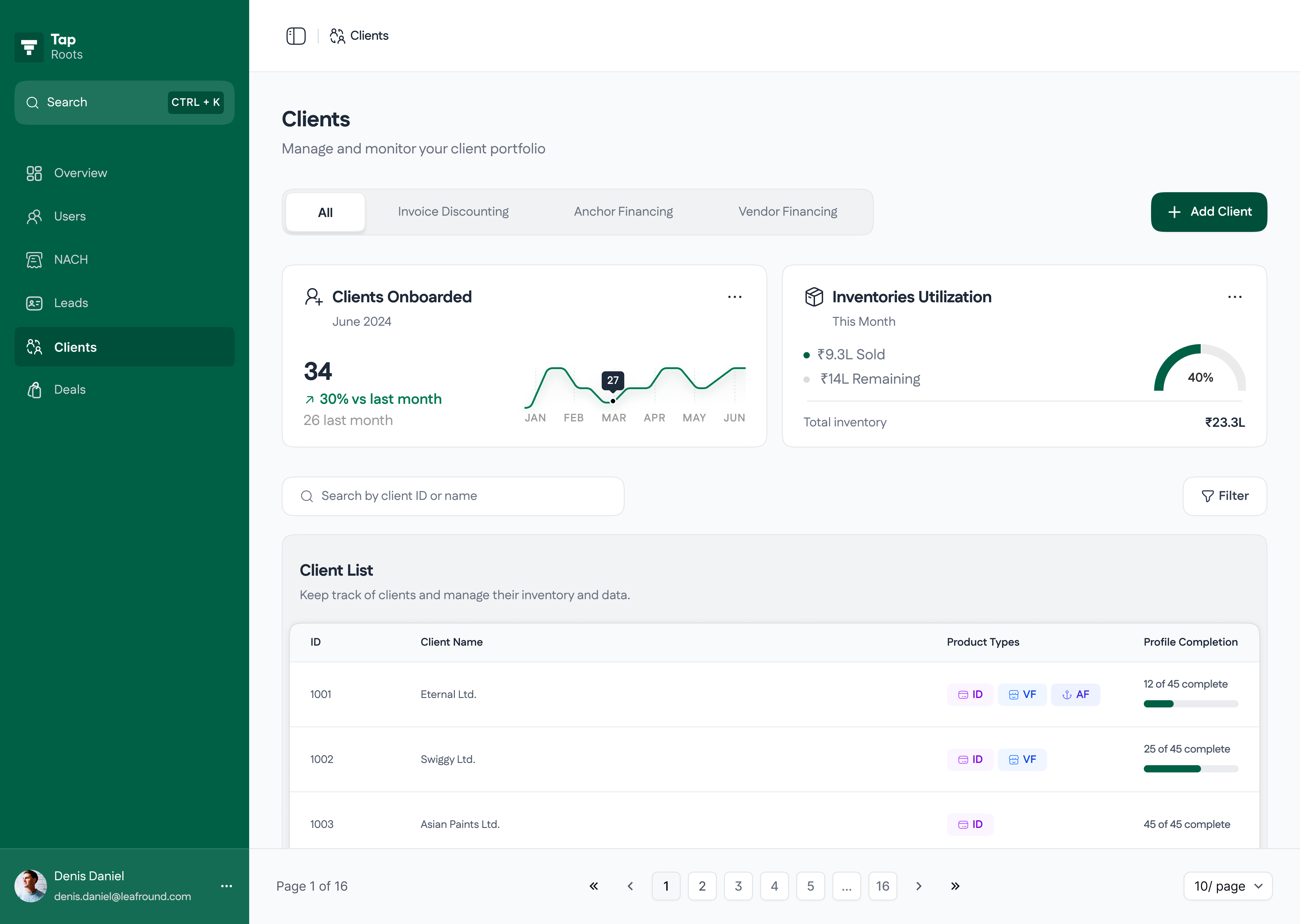
Task: Click the 40% utilization gauge
Action: pyautogui.click(x=1200, y=367)
